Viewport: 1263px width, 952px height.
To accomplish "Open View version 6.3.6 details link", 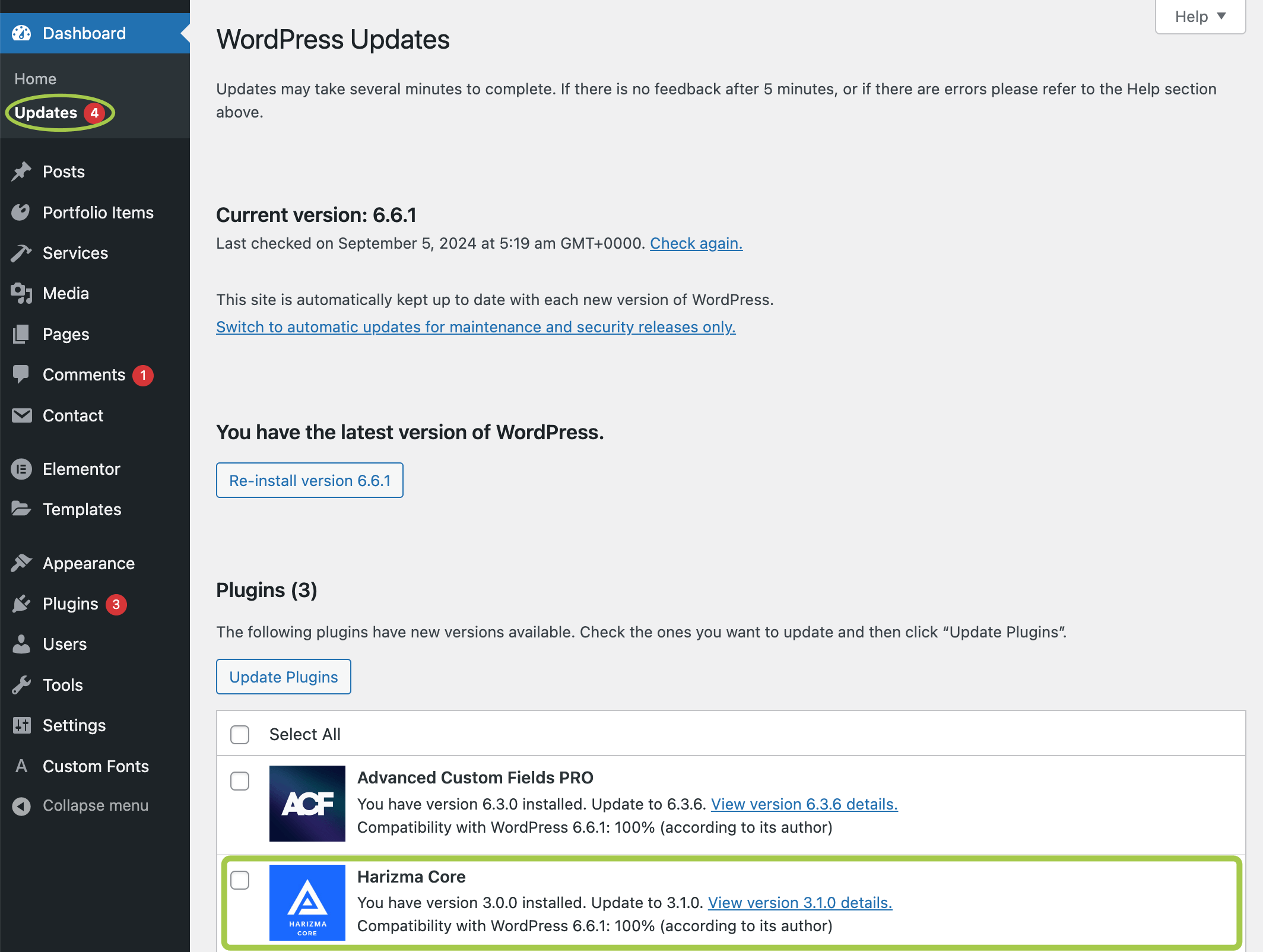I will pos(804,804).
